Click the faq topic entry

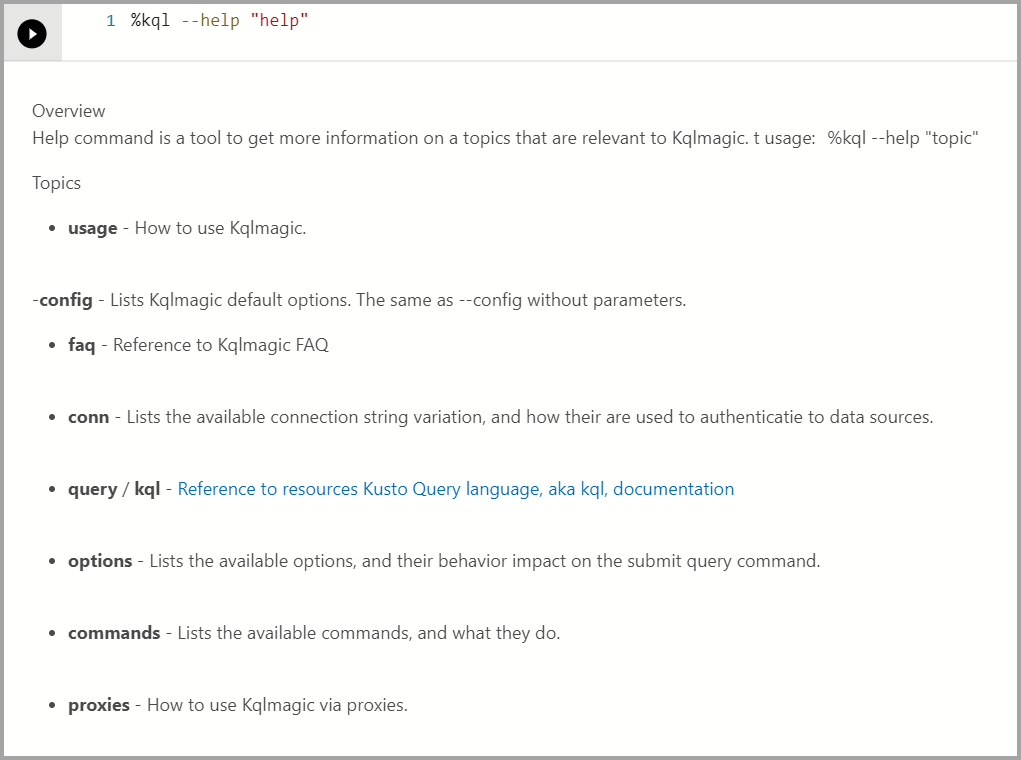[80, 344]
